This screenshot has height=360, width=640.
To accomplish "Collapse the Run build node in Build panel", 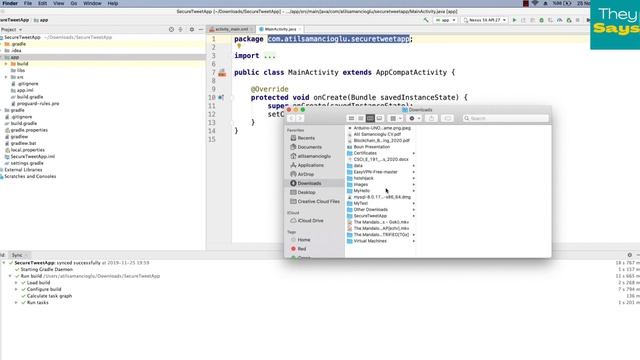I will (x=10, y=276).
